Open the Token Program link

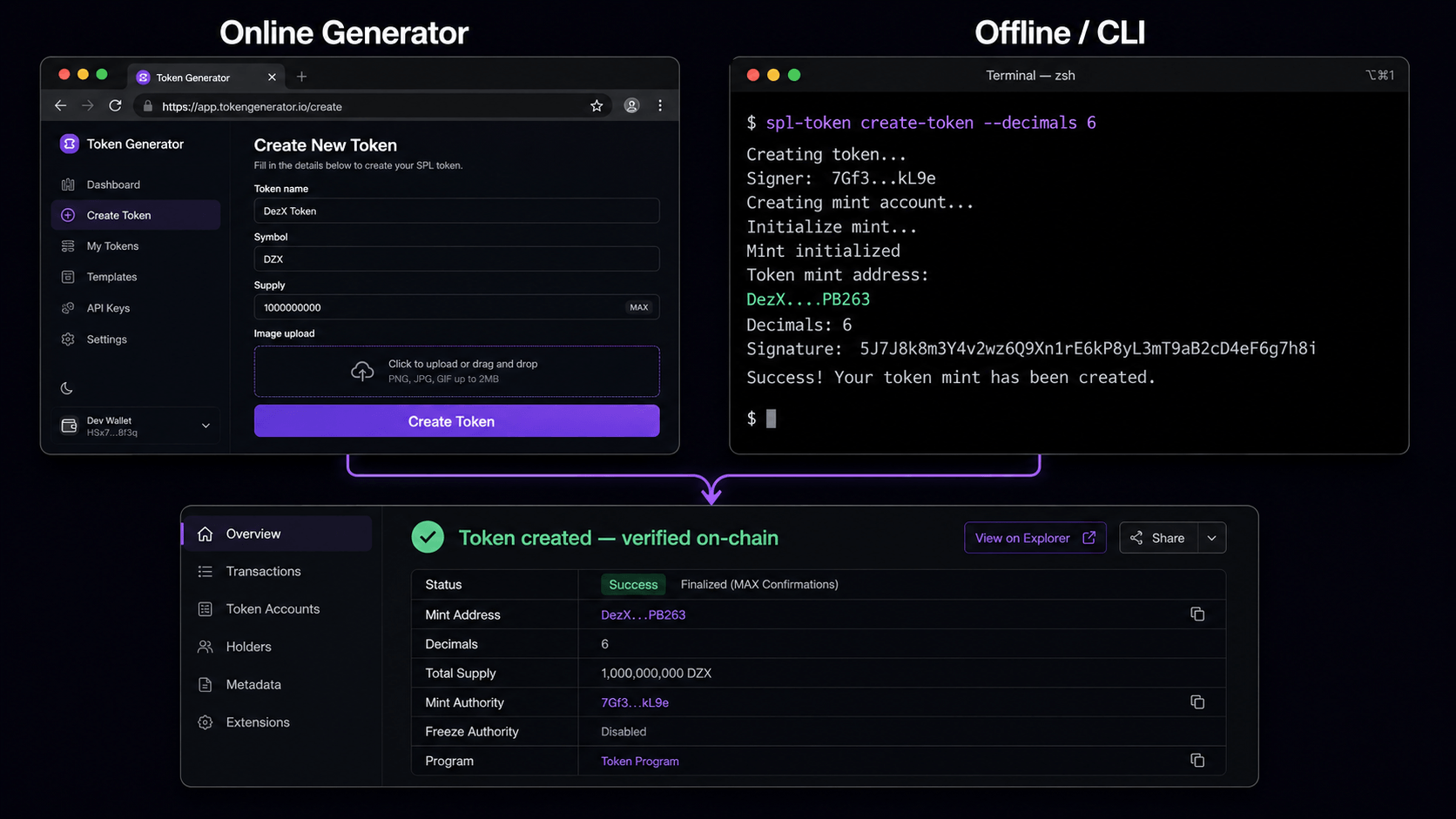[640, 761]
